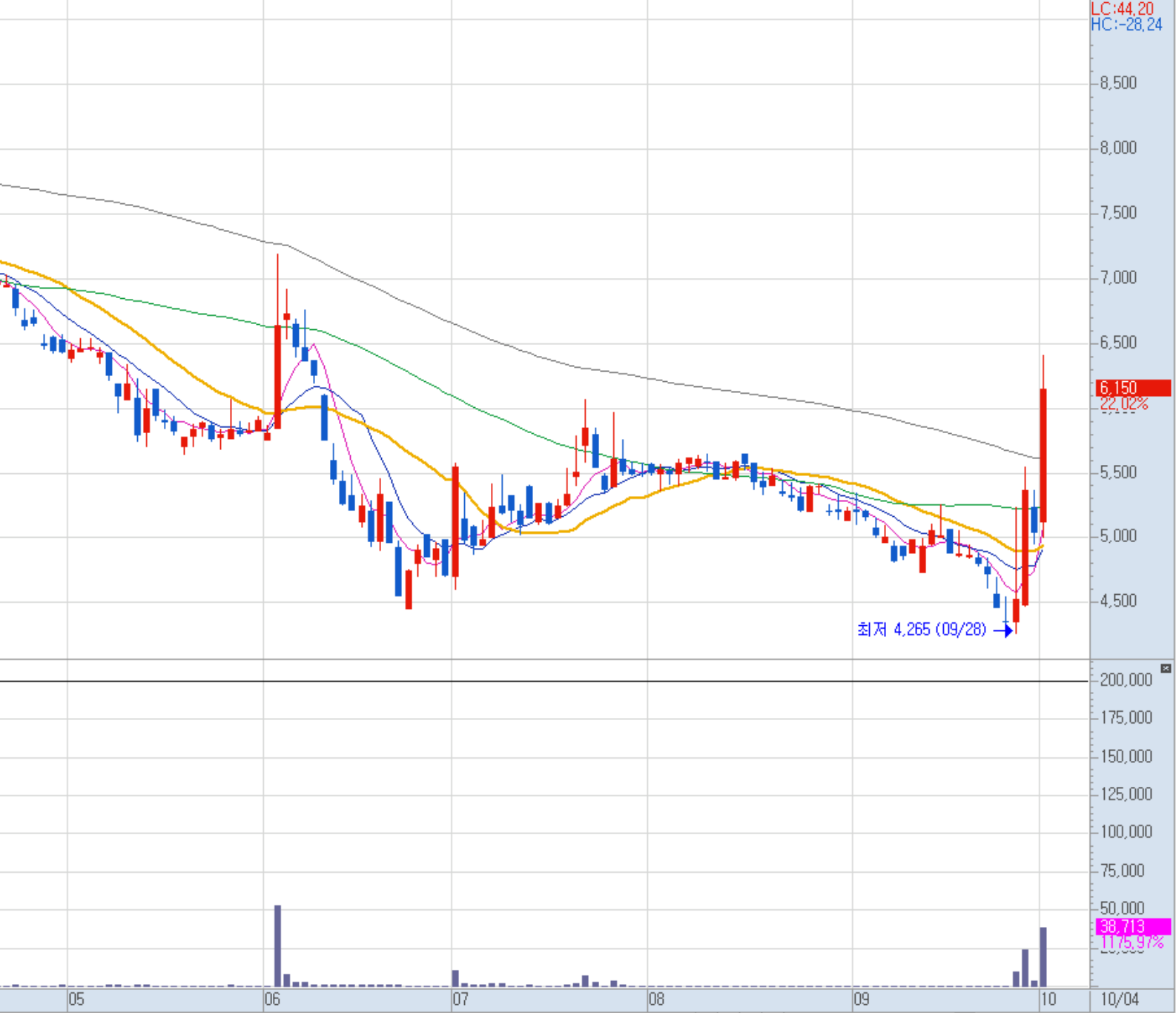This screenshot has width=1176, height=1013.
Task: Click the latest October volume bar
Action: pos(1043,957)
